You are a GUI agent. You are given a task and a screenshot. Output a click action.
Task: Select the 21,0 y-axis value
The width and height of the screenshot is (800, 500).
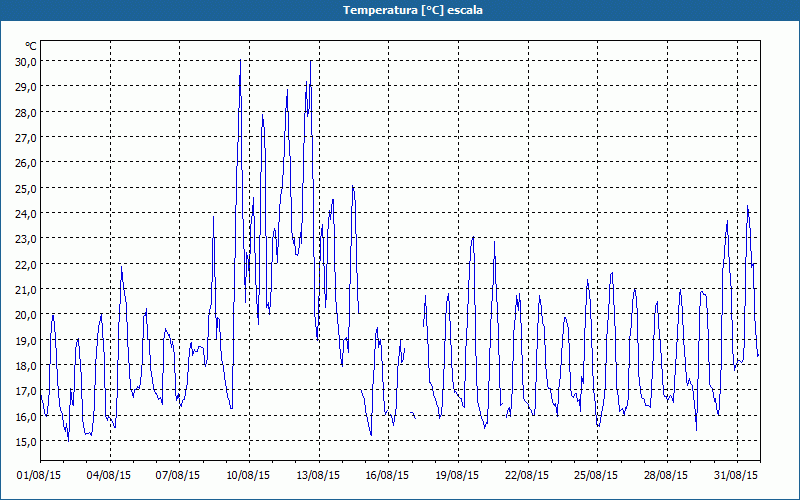pyautogui.click(x=26, y=289)
